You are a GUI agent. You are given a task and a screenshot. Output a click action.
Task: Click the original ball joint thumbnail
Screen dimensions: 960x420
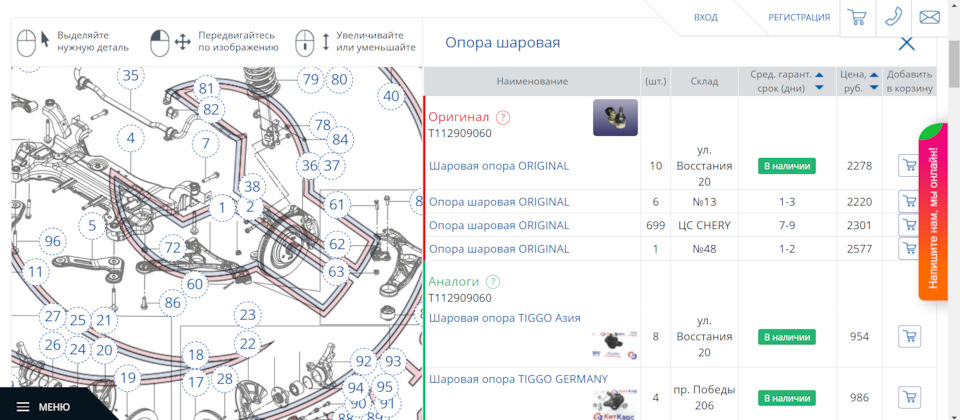coord(615,118)
